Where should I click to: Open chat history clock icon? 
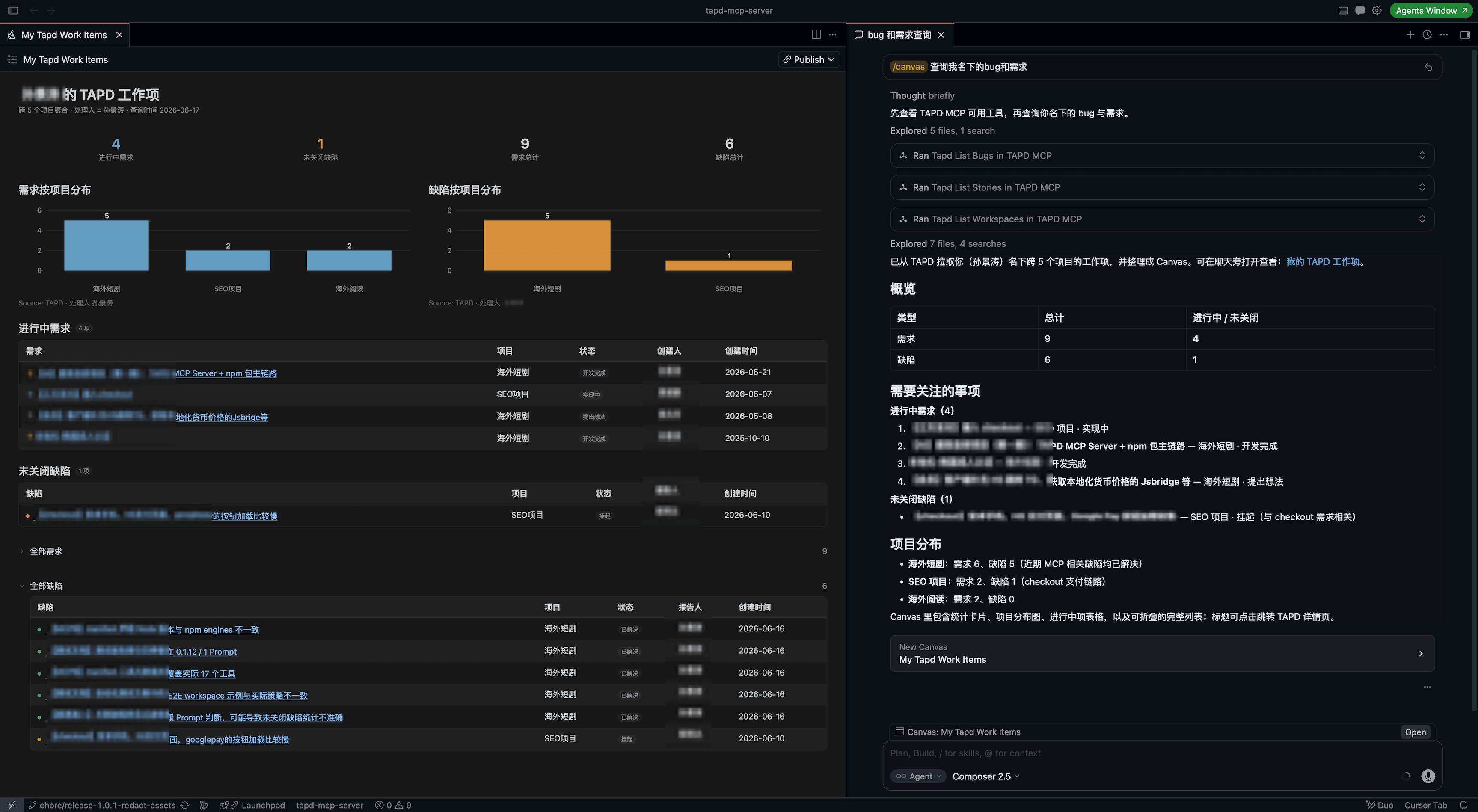point(1427,34)
